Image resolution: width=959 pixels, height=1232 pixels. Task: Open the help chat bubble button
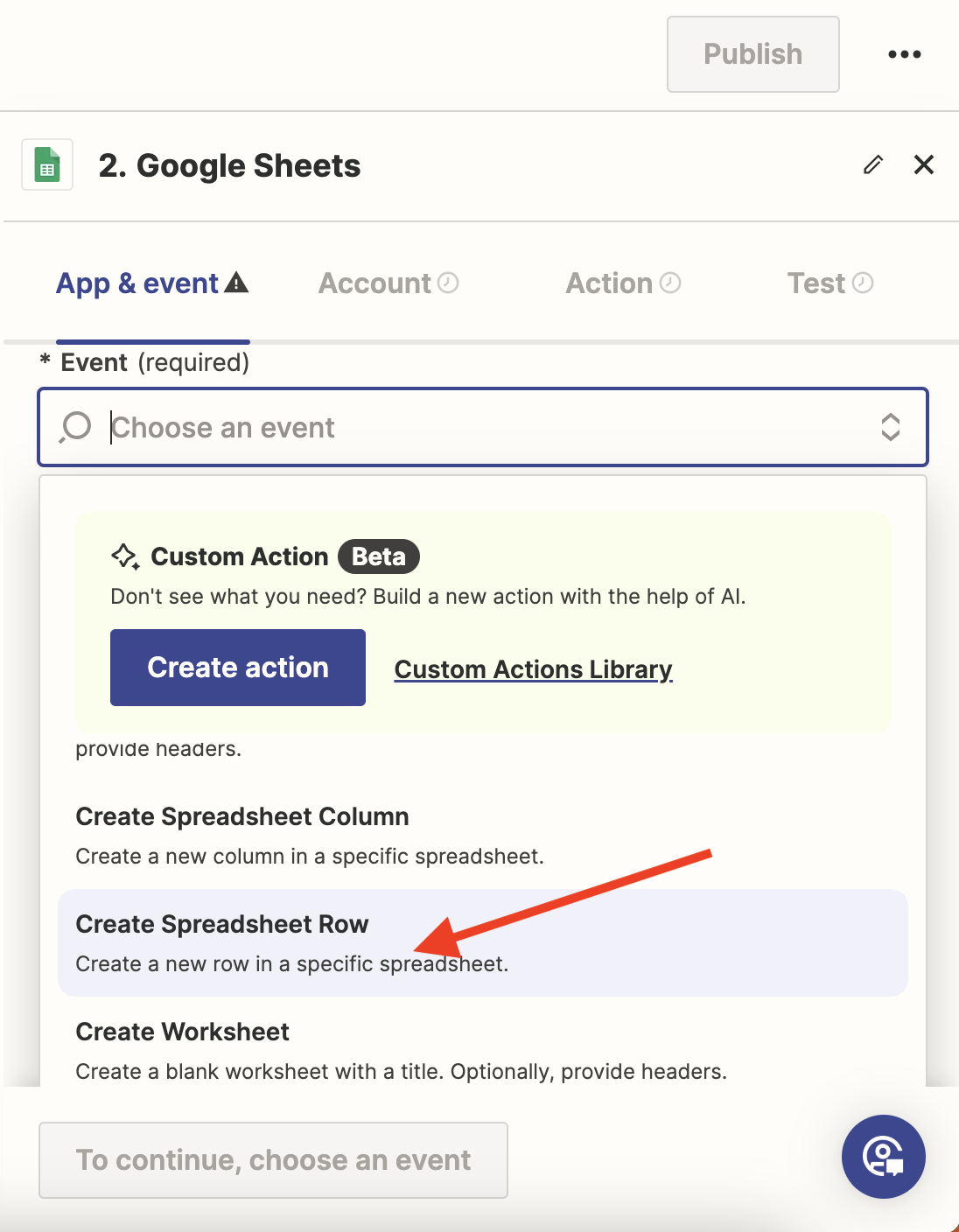coord(883,1156)
